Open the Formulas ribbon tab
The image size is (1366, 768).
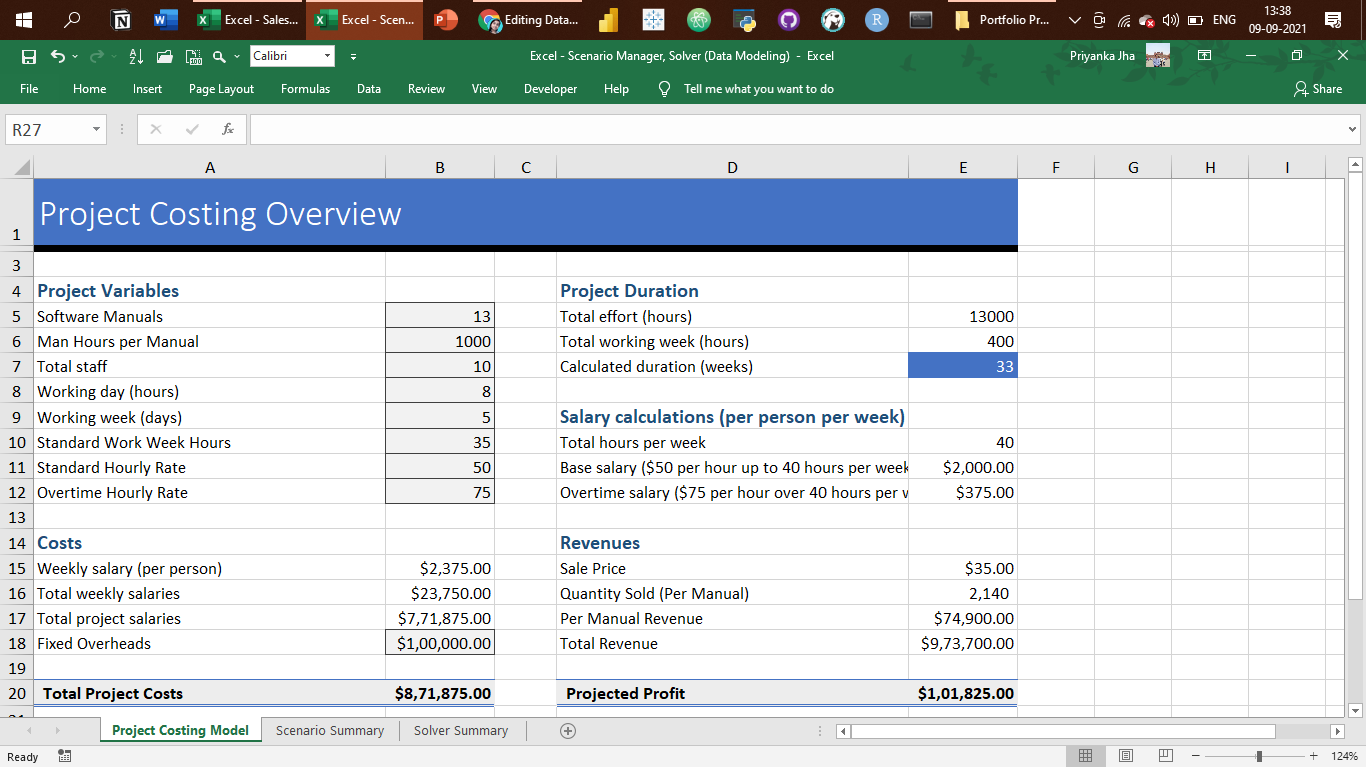(305, 89)
